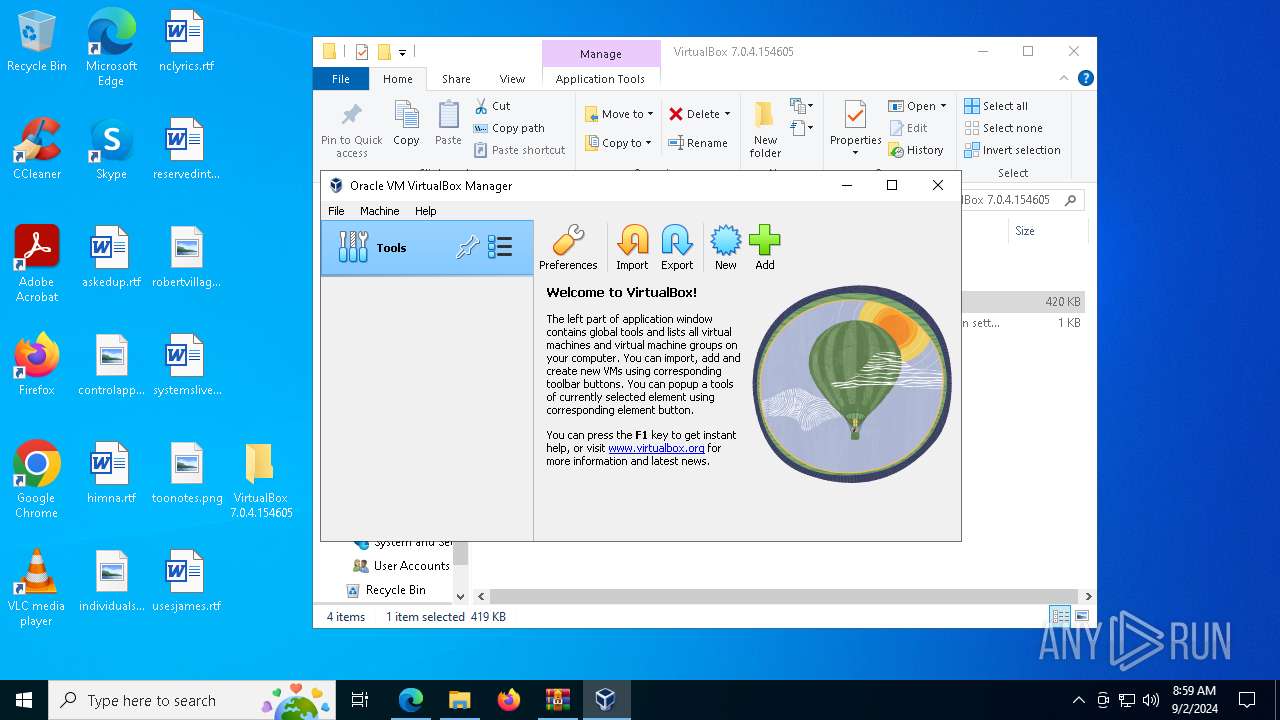Image resolution: width=1280 pixels, height=720 pixels.
Task: Select Adobe Acrobat desktop icon
Action: 37,264
